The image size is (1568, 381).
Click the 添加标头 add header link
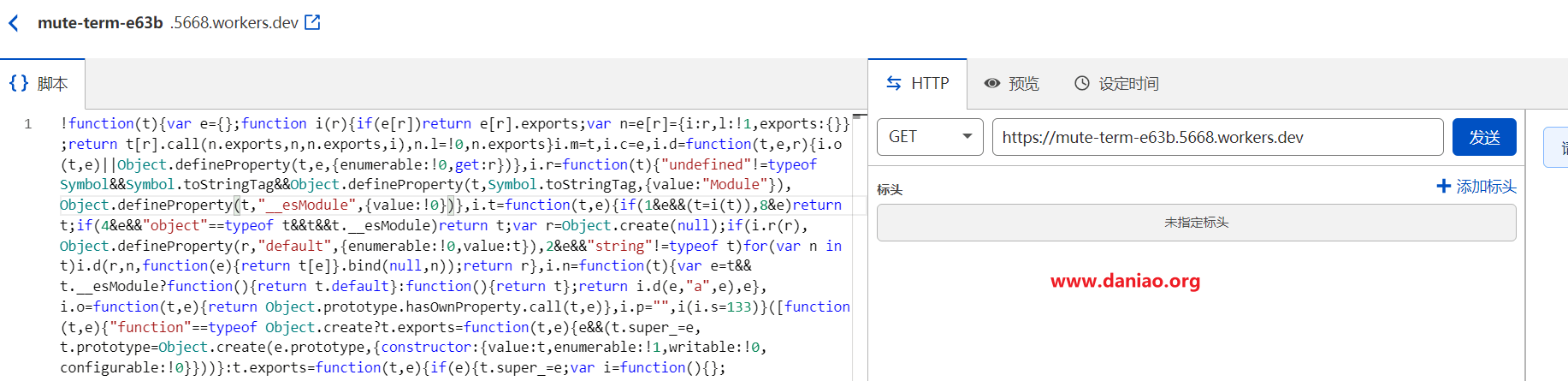pyautogui.click(x=1486, y=187)
